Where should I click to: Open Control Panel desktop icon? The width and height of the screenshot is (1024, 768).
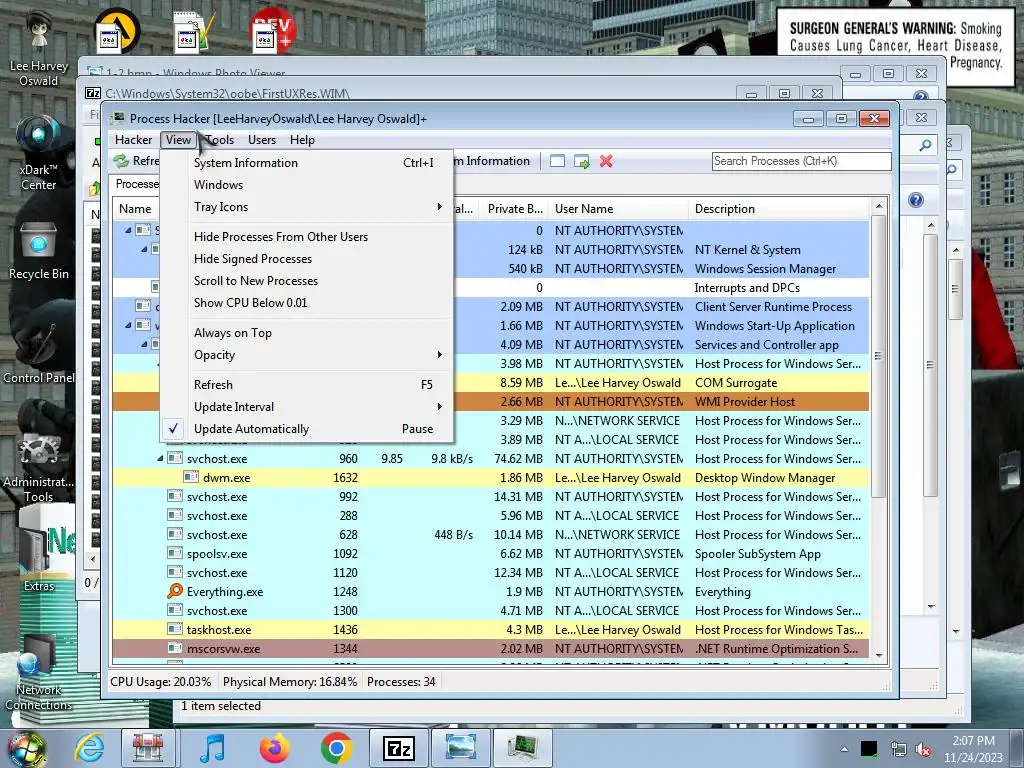click(39, 353)
